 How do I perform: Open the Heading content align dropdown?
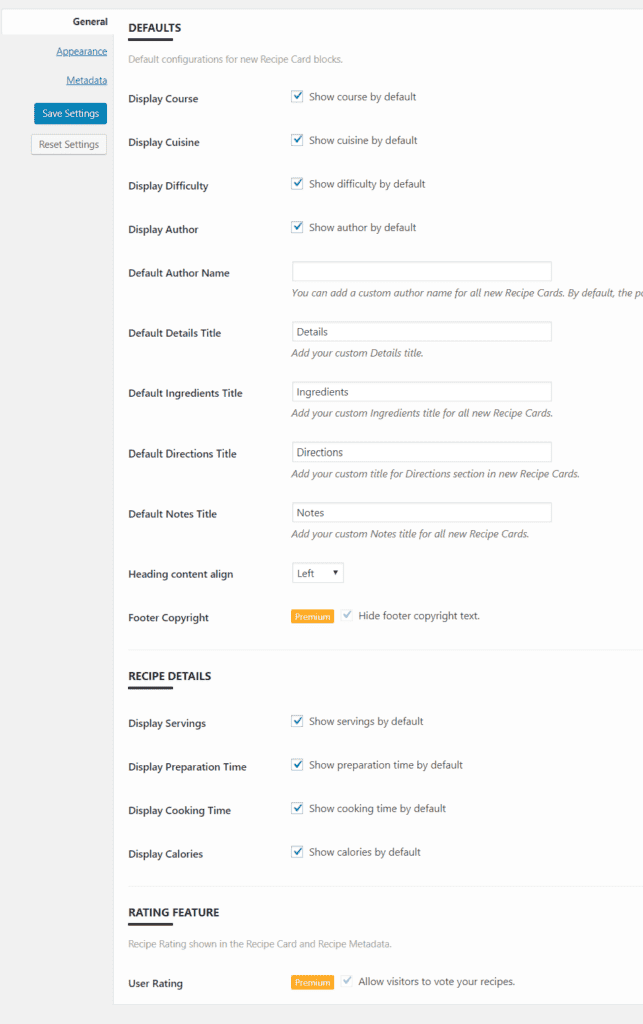pyautogui.click(x=317, y=573)
